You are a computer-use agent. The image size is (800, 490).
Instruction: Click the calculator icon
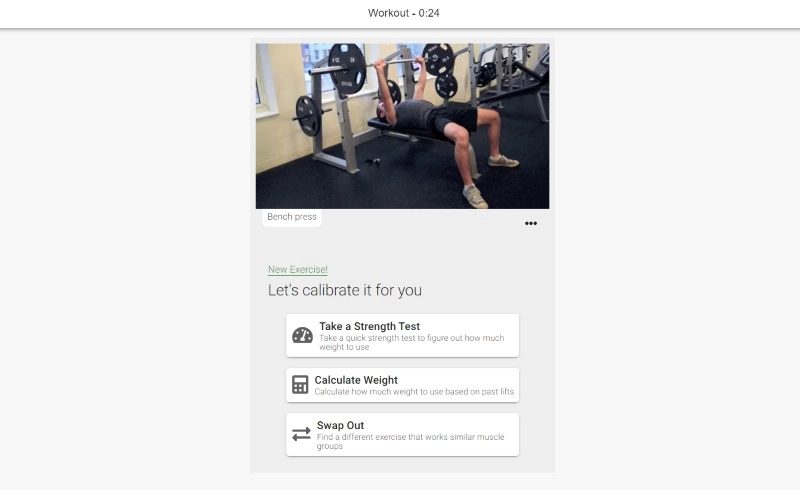tap(300, 385)
